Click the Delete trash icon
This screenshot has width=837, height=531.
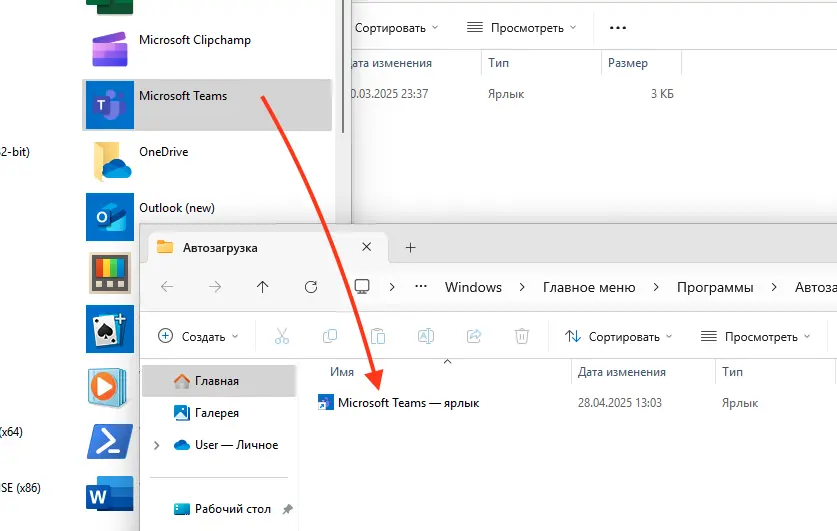click(522, 336)
